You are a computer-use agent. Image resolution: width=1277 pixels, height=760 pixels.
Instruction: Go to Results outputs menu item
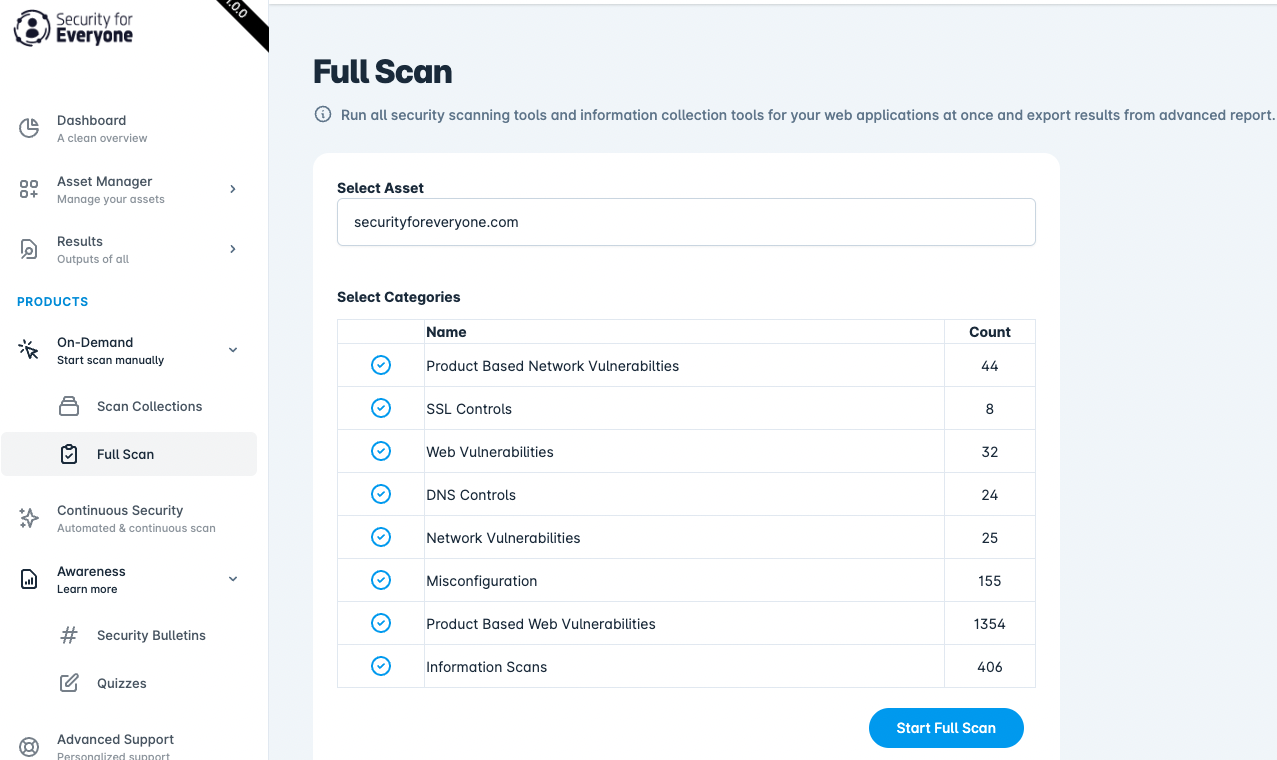coord(129,249)
